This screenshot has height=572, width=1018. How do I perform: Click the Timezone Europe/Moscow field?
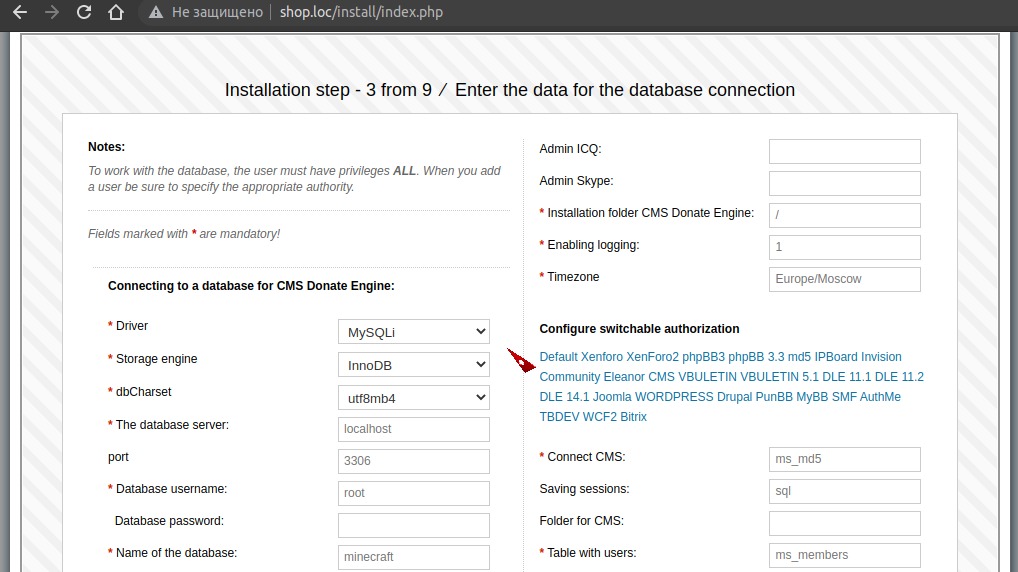click(844, 279)
